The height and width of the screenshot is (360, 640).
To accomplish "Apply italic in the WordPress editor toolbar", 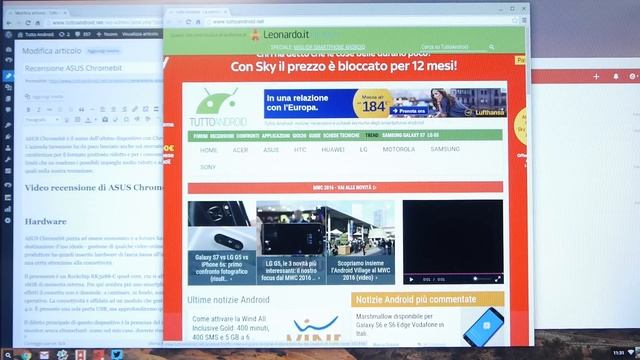I will [x=39, y=109].
